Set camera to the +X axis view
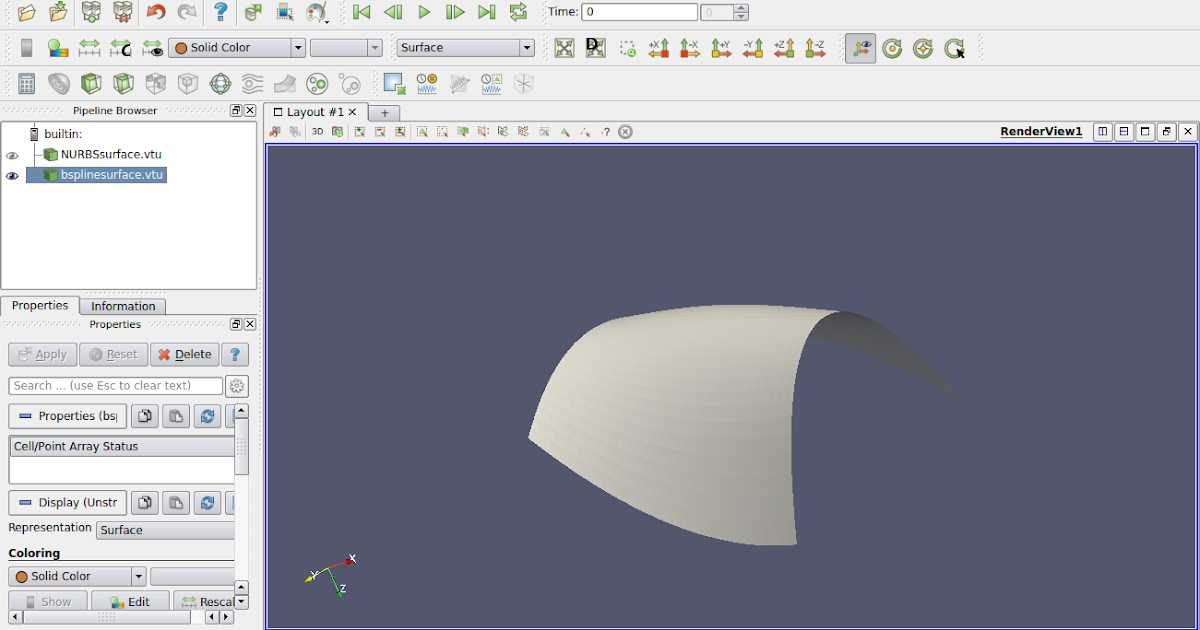This screenshot has width=1200, height=630. 661,47
